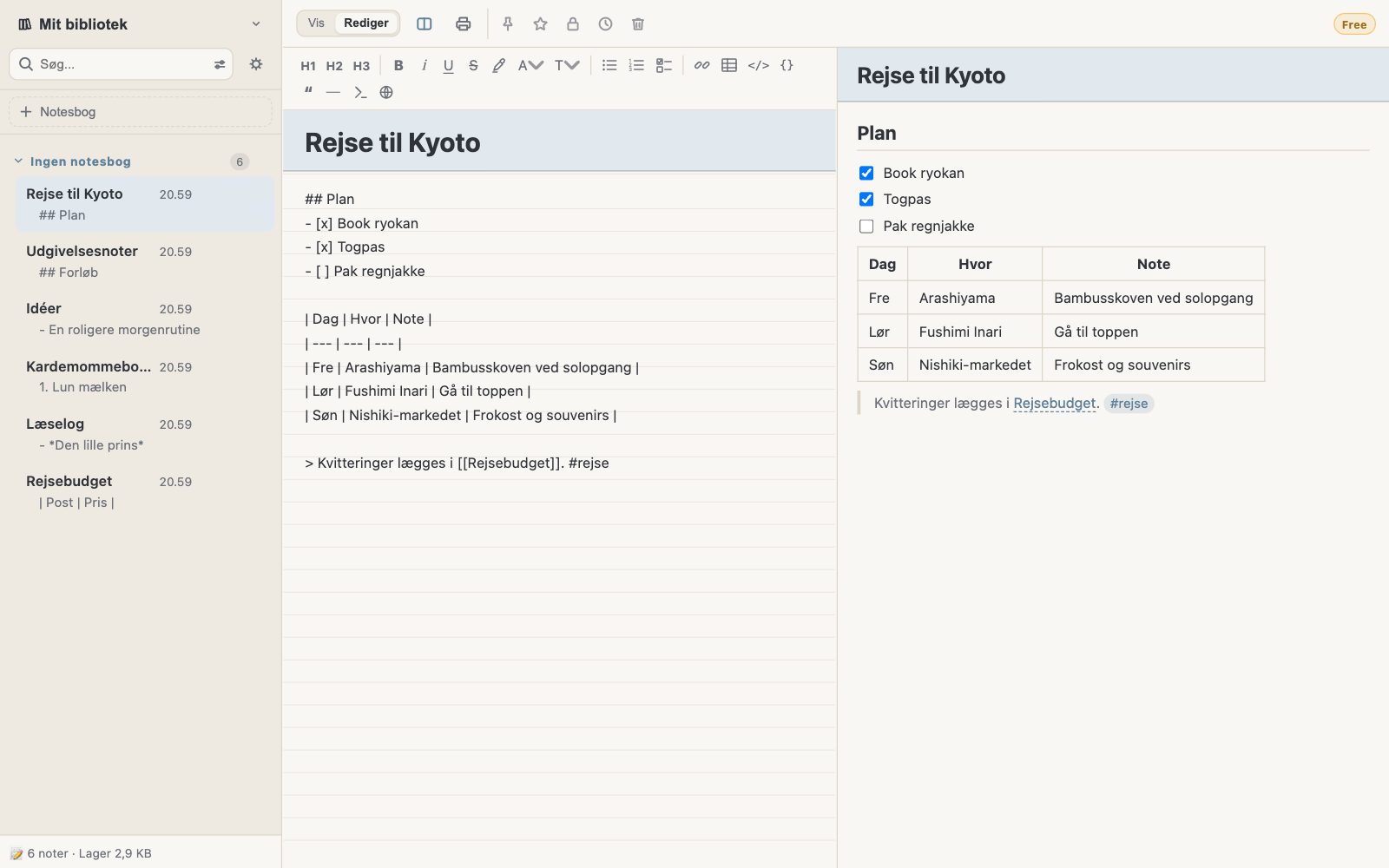Viewport: 1389px width, 868px height.
Task: Open settings with the gear icon
Action: 256,64
